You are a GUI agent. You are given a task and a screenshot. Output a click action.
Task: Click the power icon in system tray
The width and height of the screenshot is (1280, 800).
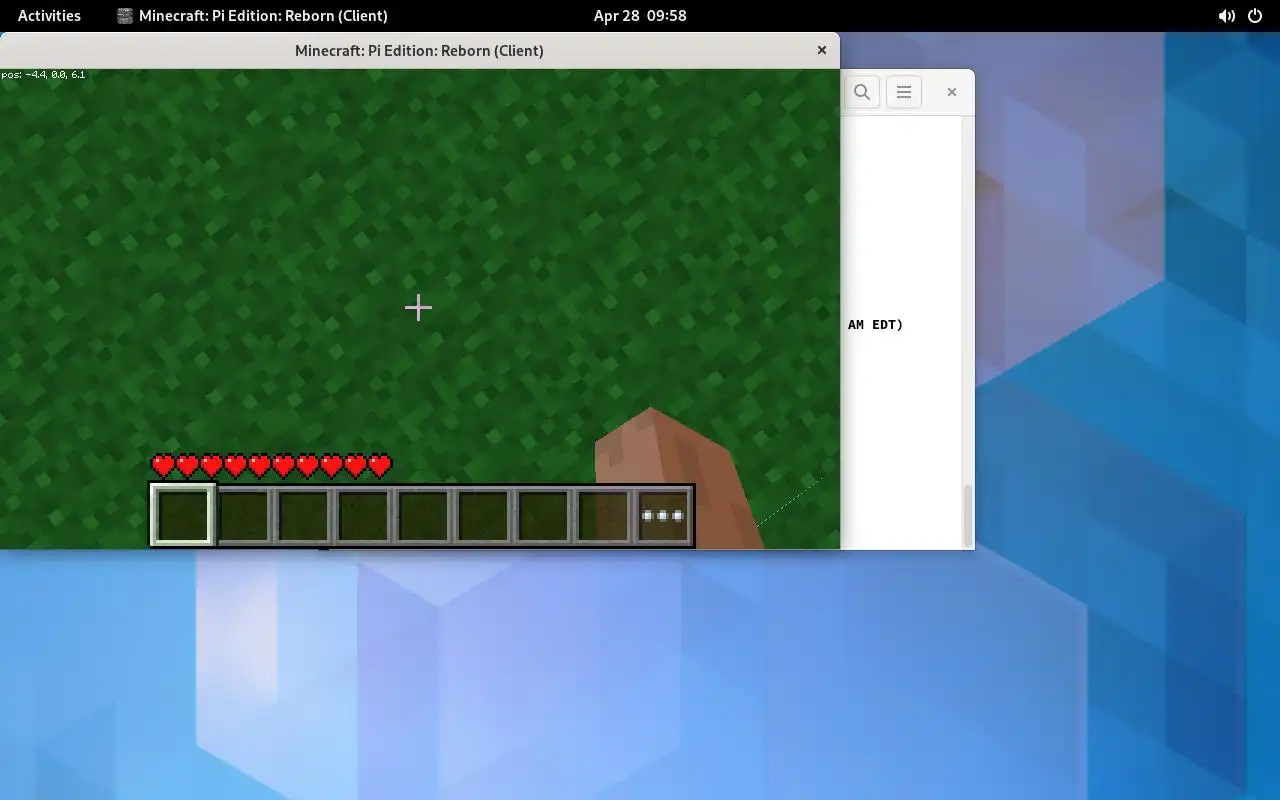click(1255, 16)
